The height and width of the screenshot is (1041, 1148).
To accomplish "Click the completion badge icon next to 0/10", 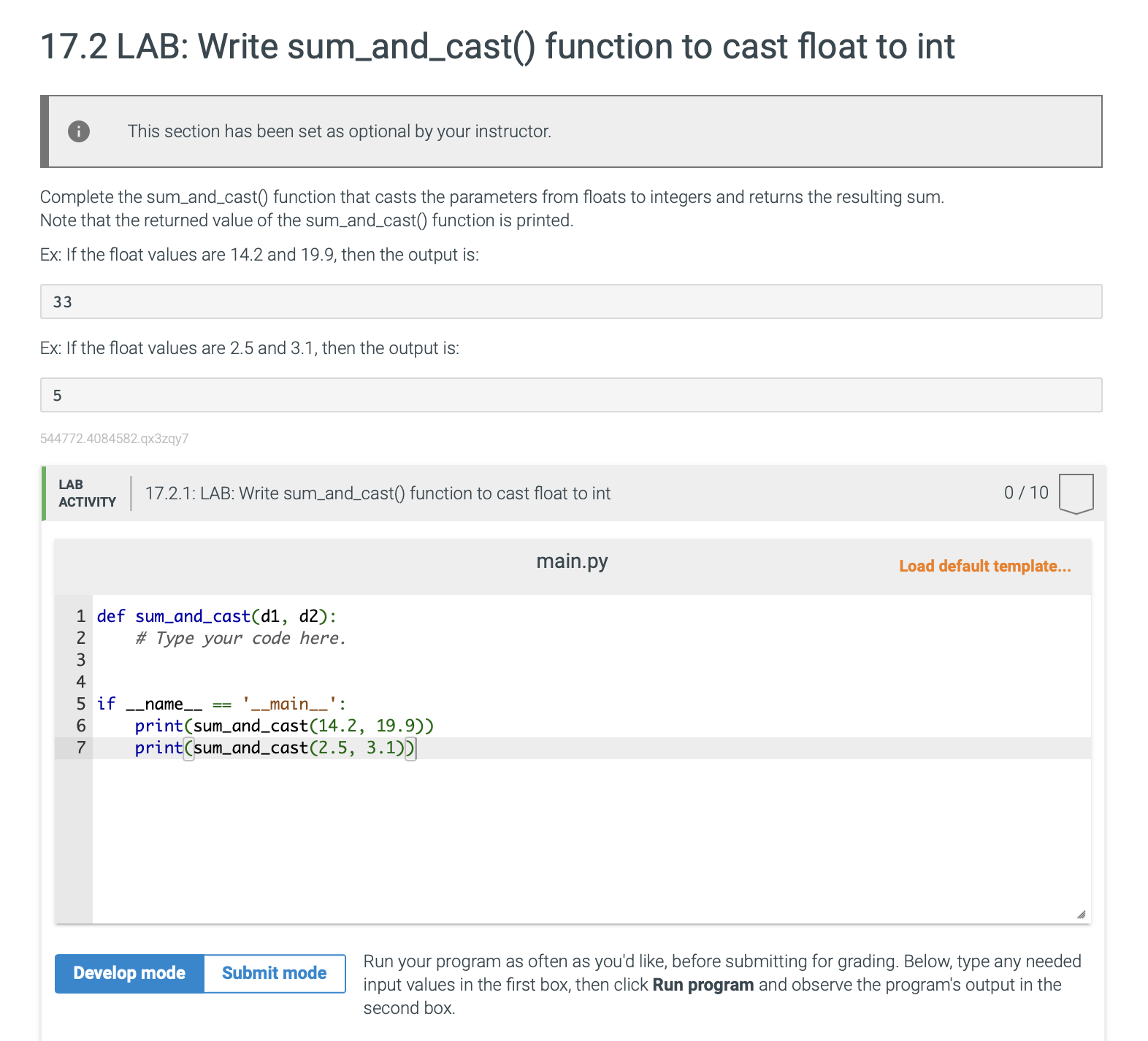I will pos(1076,493).
